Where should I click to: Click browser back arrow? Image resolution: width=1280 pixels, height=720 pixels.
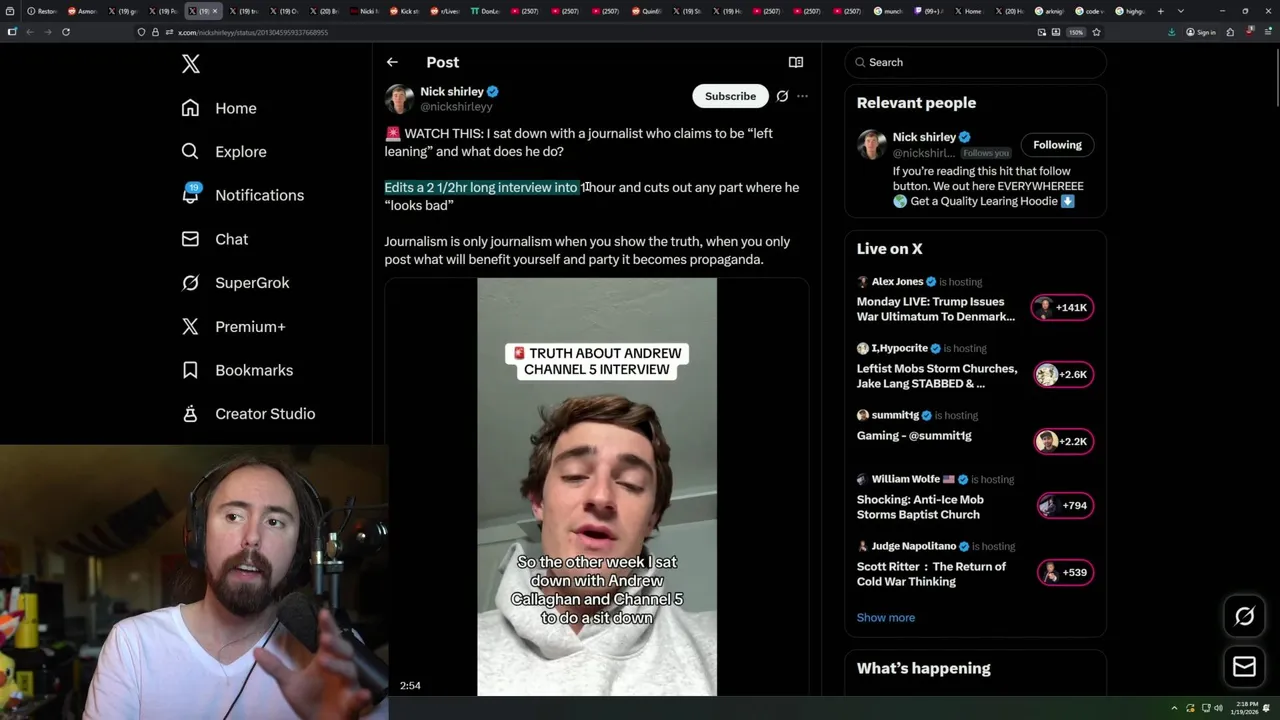pyautogui.click(x=30, y=32)
